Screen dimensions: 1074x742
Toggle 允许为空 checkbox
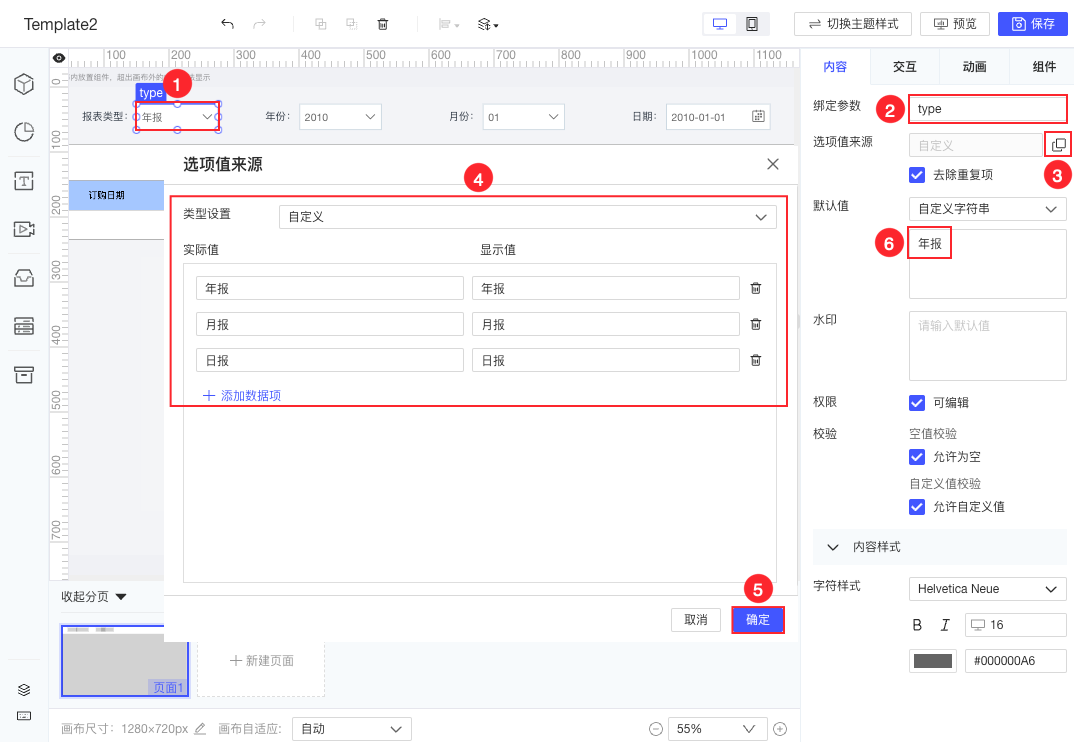point(916,456)
